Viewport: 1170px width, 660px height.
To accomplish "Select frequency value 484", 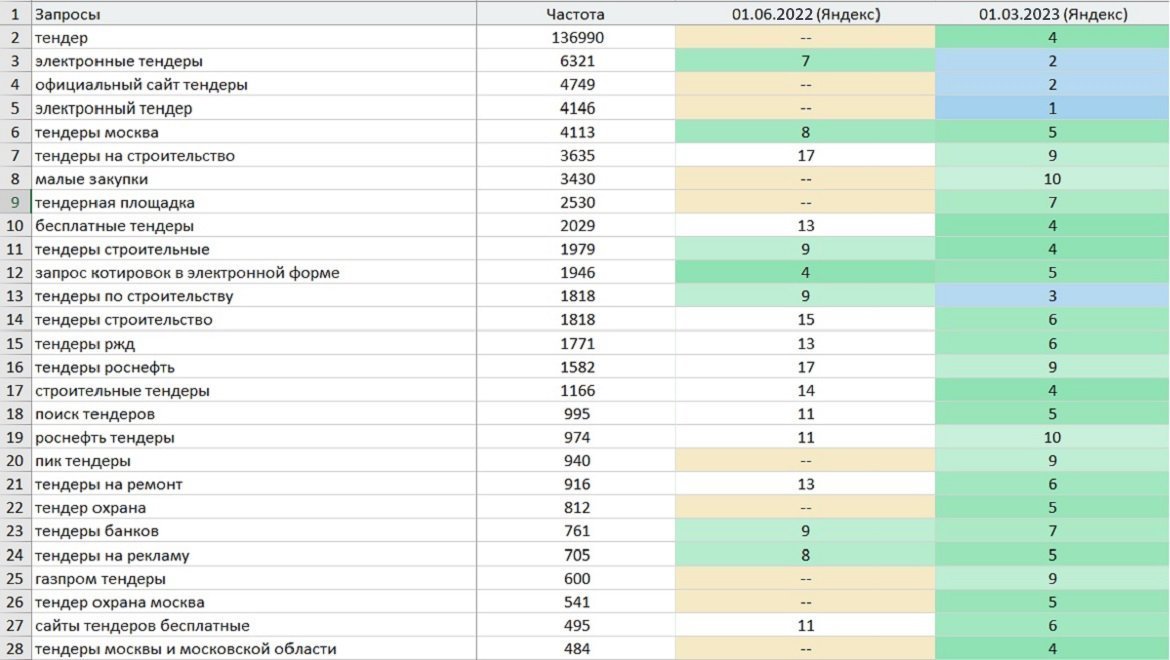I will pos(577,649).
